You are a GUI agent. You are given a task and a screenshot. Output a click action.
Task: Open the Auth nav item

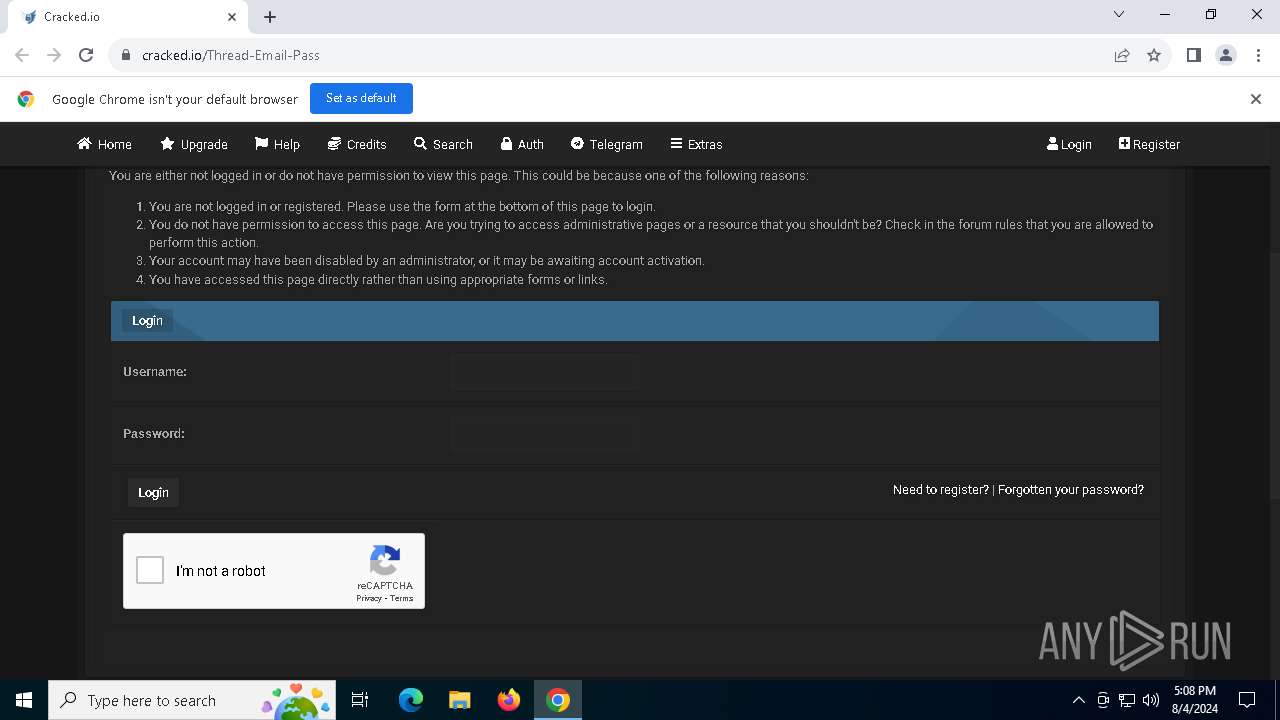click(522, 144)
